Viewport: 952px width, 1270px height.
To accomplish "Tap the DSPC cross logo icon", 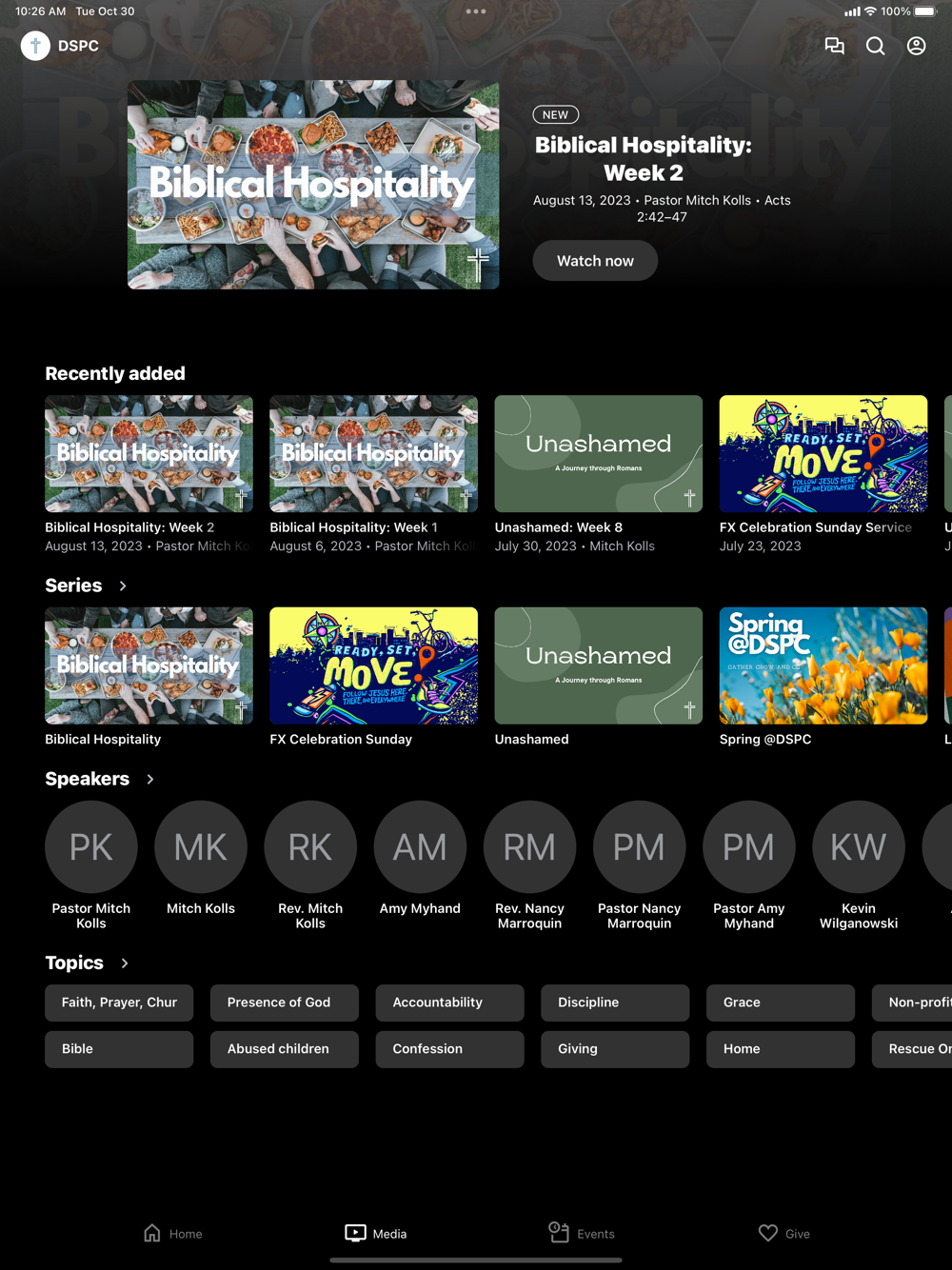I will pos(35,46).
